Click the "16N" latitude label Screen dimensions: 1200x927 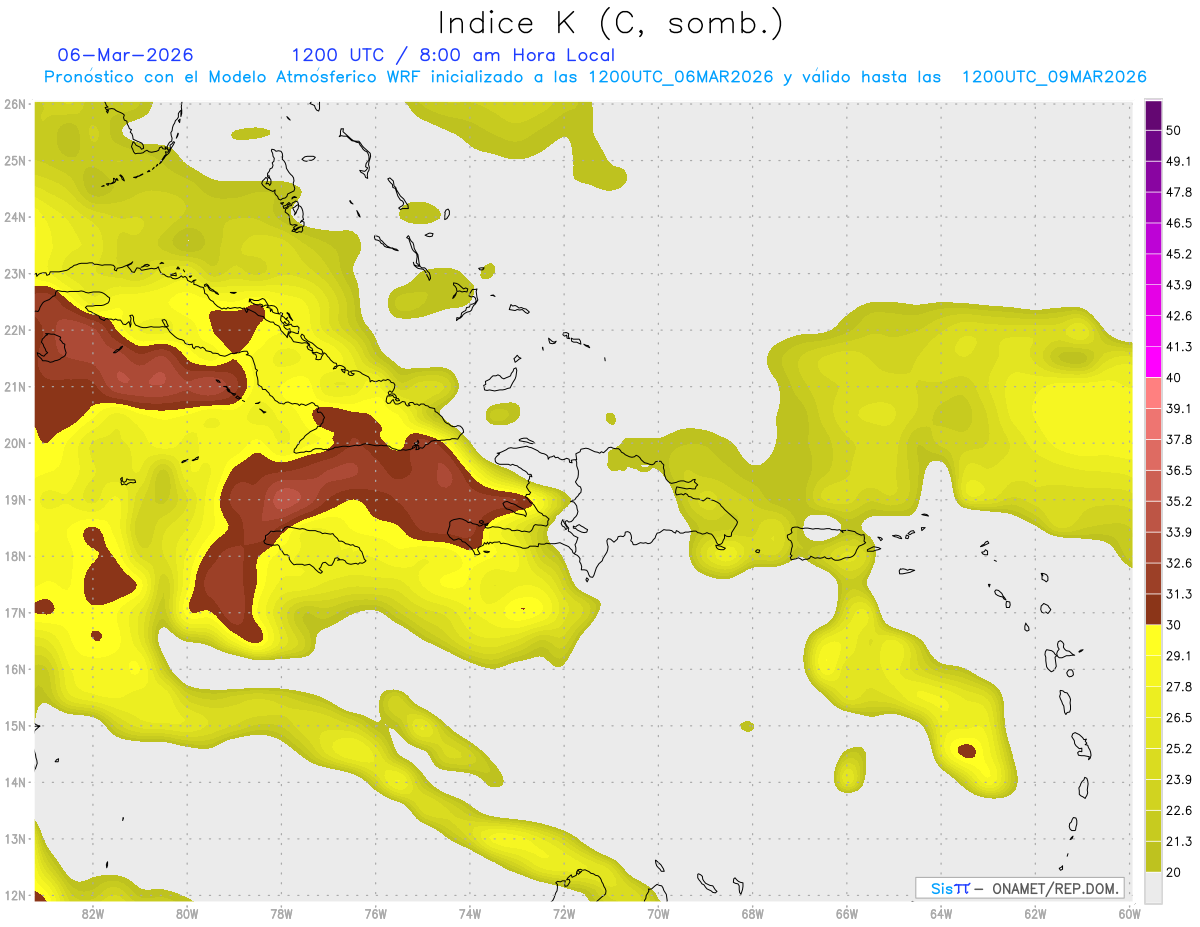[14, 669]
